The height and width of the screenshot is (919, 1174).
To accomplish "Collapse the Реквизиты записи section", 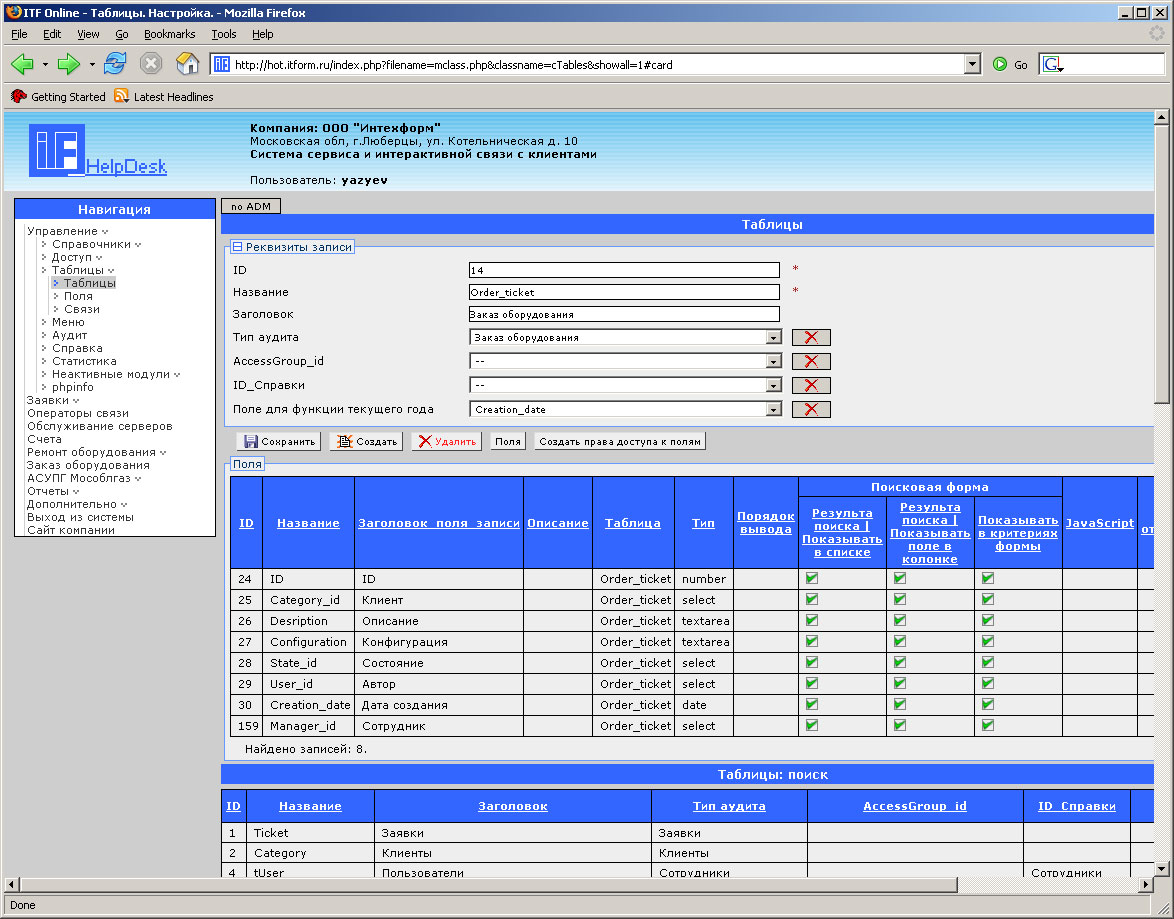I will pos(238,247).
